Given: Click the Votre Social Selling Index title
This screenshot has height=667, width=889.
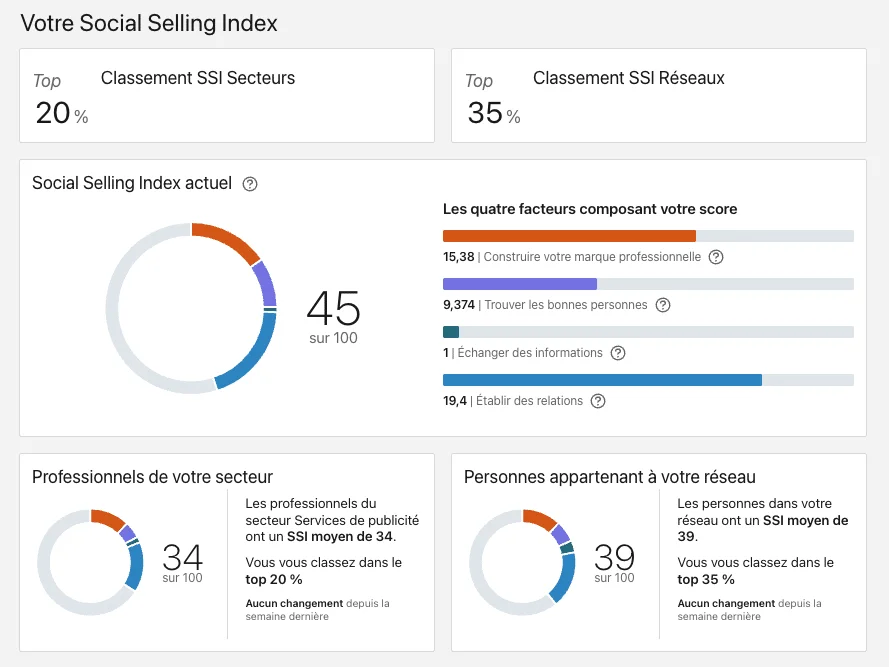Looking at the screenshot, I should coord(149,23).
